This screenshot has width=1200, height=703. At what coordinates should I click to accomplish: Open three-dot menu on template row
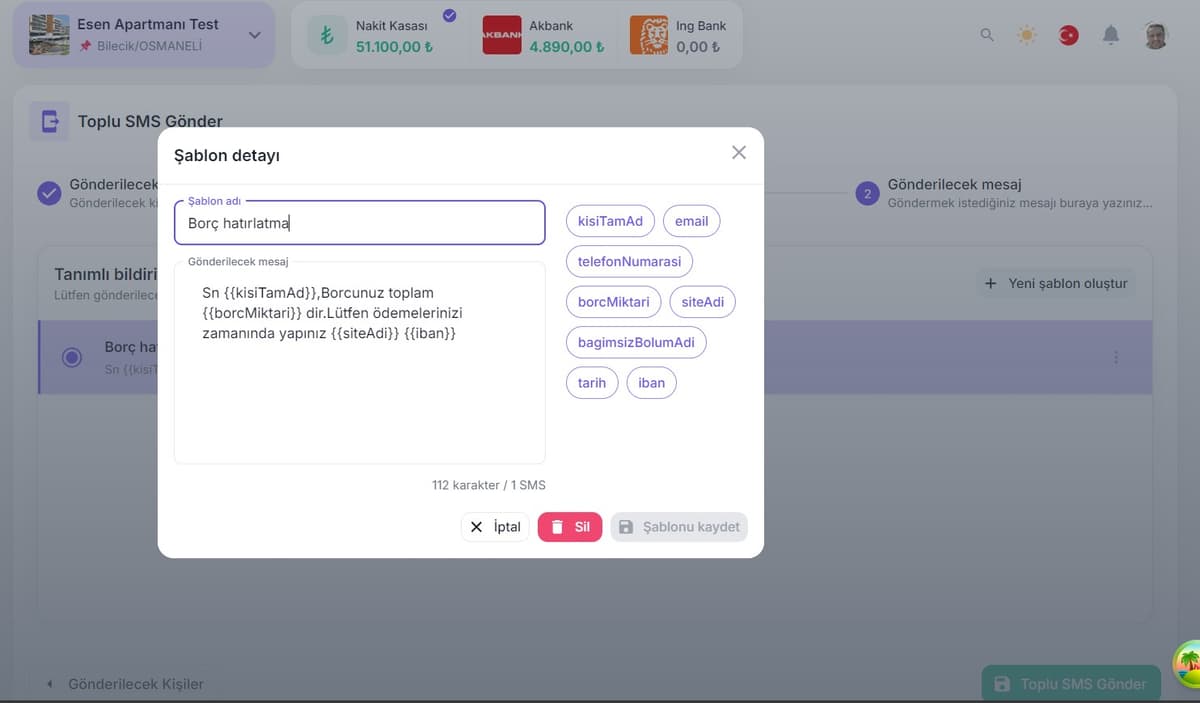[x=1116, y=357]
